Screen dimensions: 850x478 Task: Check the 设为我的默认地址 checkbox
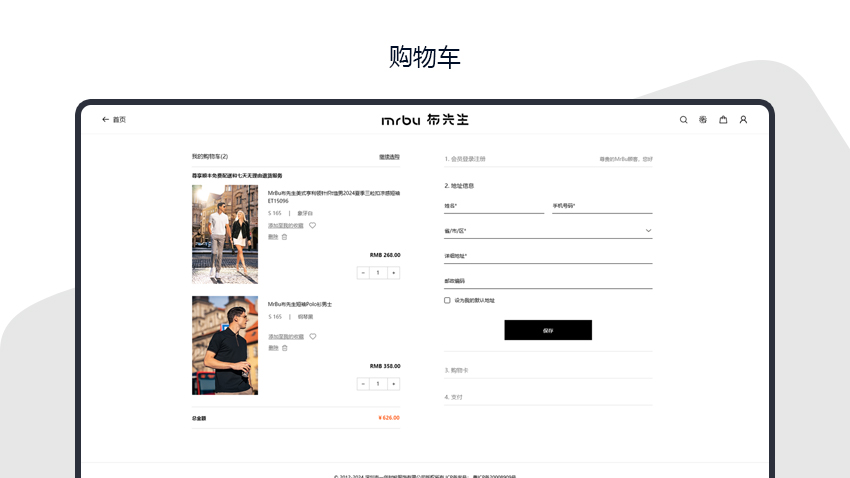click(447, 300)
